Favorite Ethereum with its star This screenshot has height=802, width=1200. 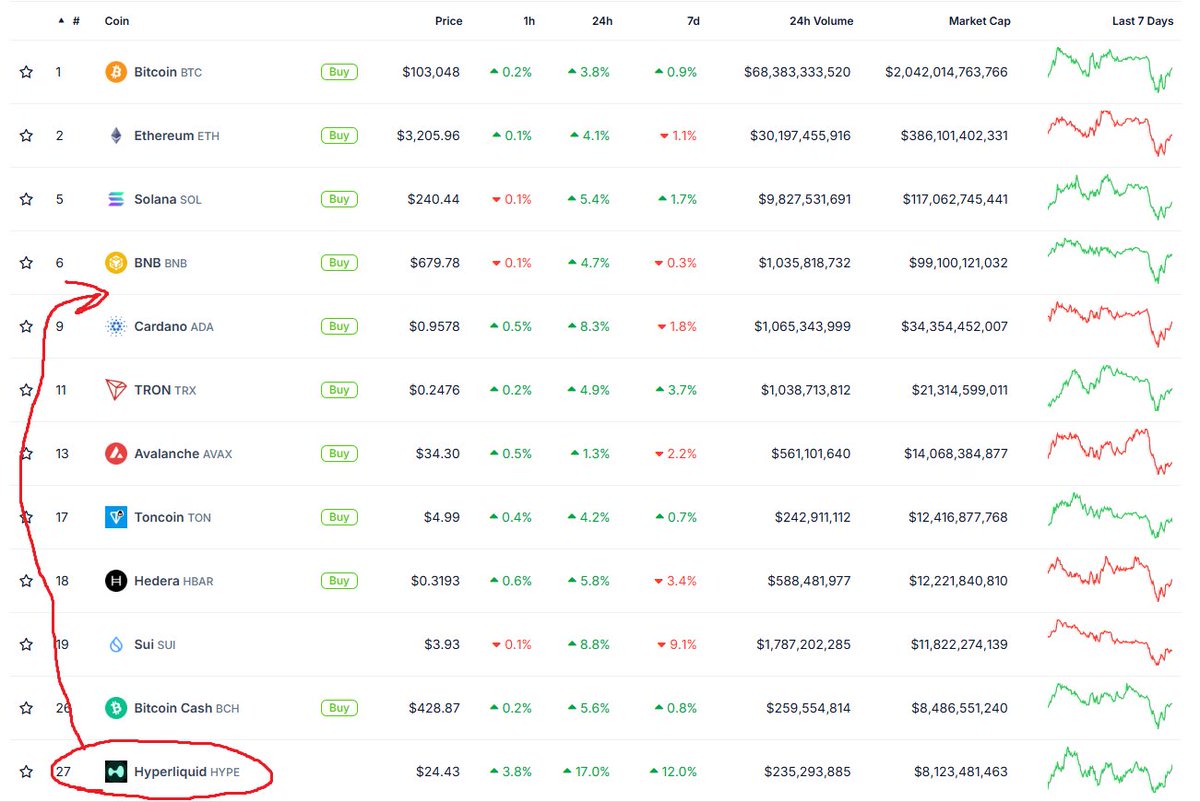(x=26, y=136)
